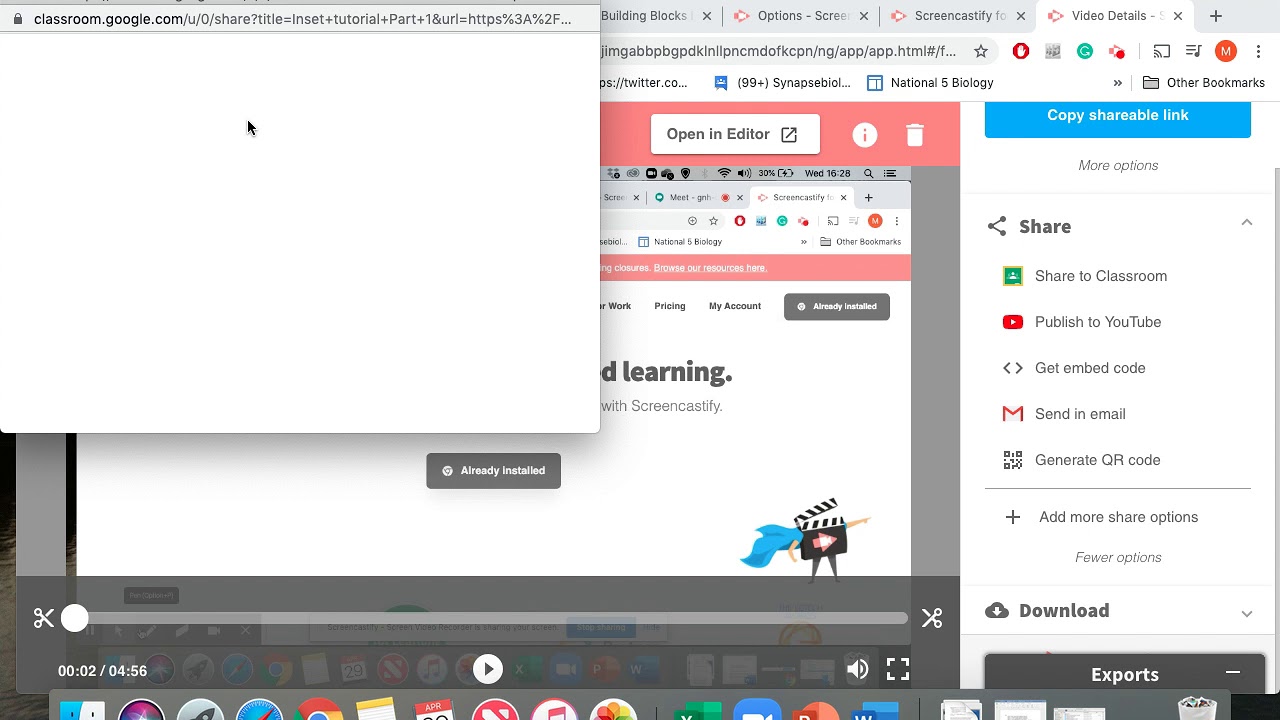
Task: Publish to YouTube
Action: (x=1097, y=322)
